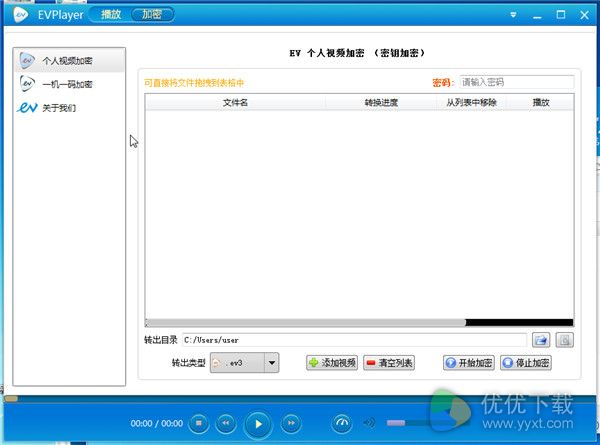Click the 添加视频 add video button
This screenshot has height=445, width=600.
[332, 362]
